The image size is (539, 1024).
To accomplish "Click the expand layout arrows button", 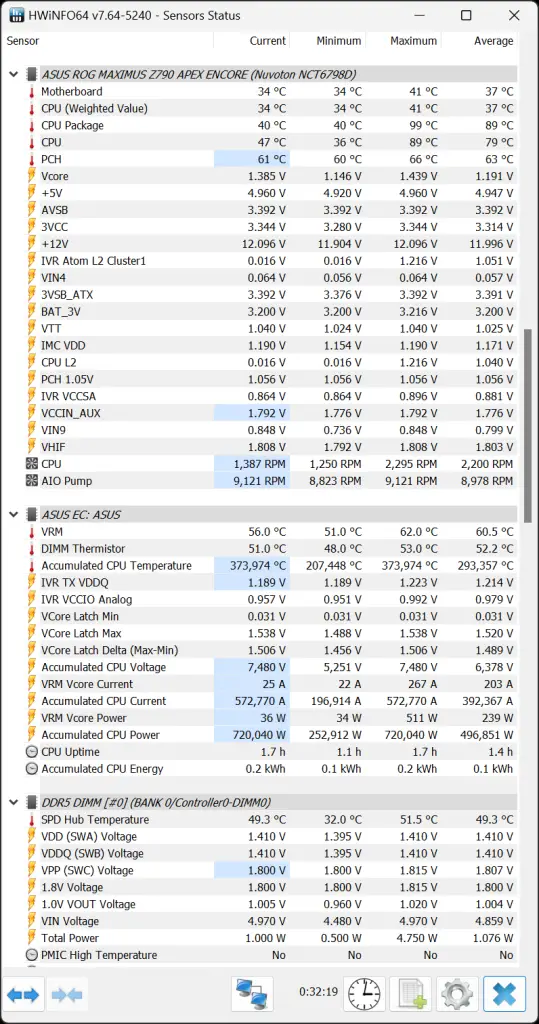I will click(x=24, y=995).
